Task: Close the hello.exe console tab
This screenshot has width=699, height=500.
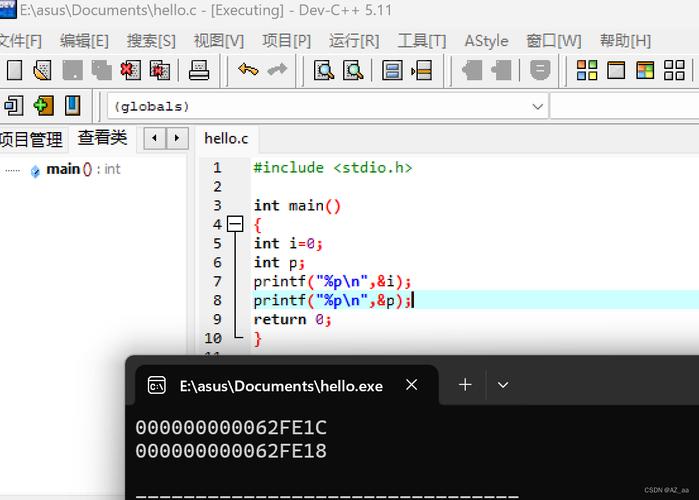Action: pyautogui.click(x=411, y=385)
